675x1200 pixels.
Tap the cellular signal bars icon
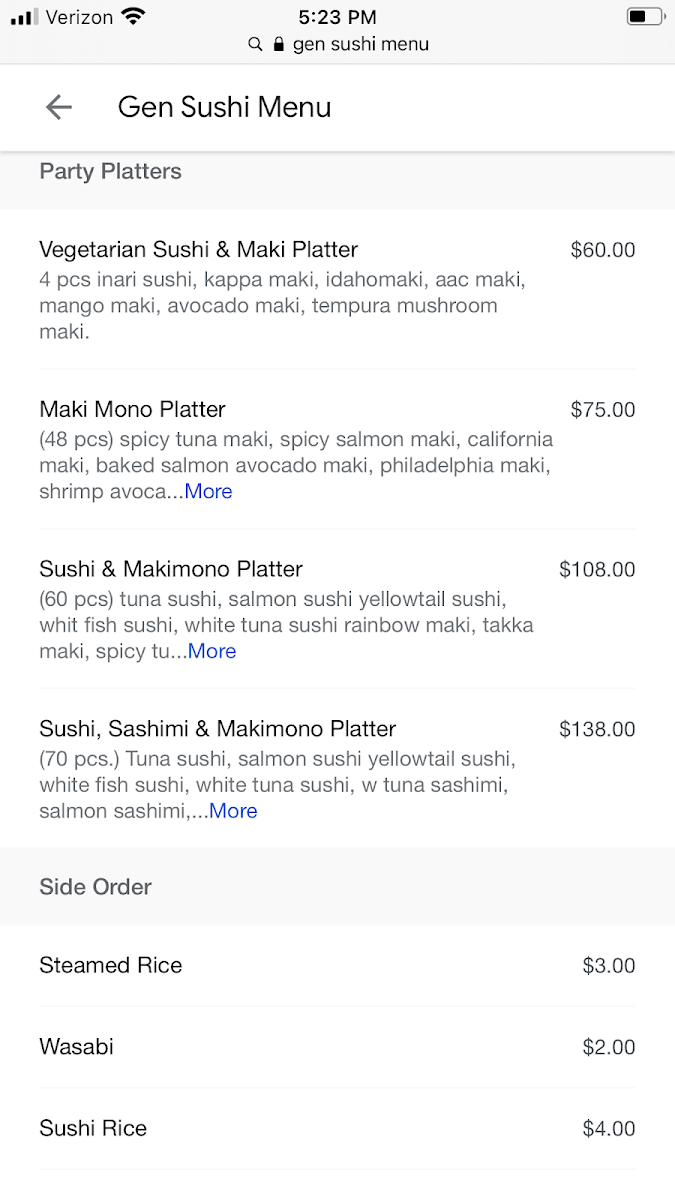point(24,18)
